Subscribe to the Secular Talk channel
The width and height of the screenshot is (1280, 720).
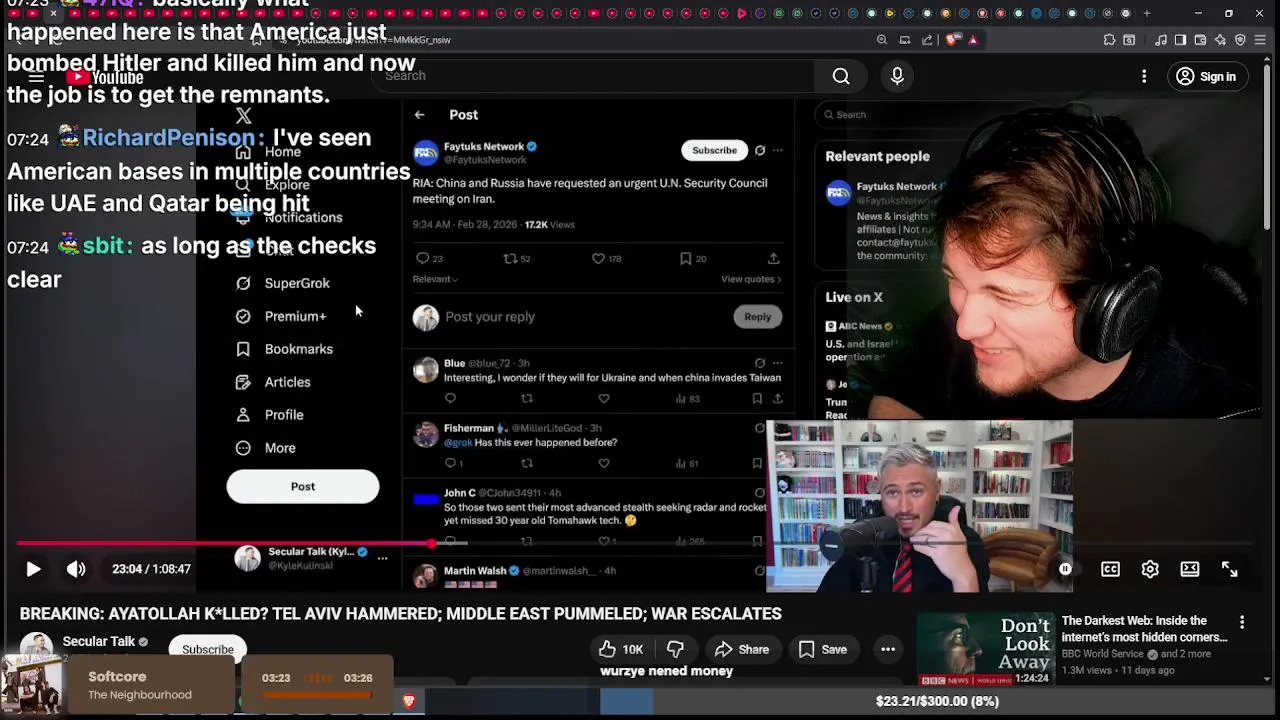click(x=208, y=649)
